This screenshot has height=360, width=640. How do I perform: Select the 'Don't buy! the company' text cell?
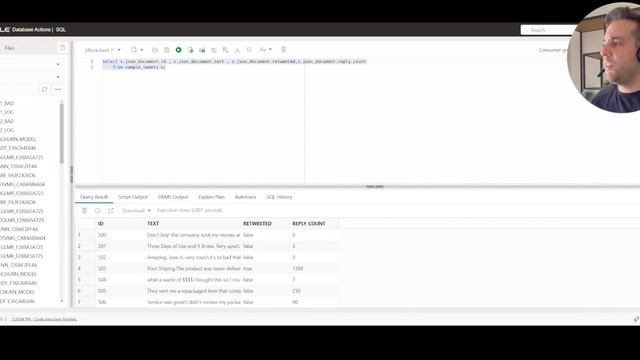click(x=193, y=235)
